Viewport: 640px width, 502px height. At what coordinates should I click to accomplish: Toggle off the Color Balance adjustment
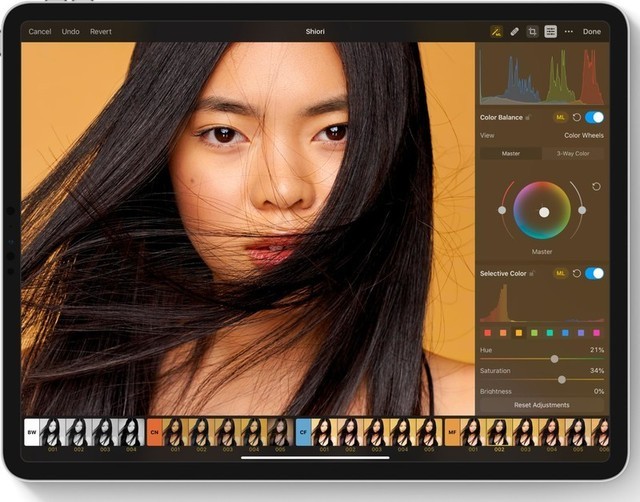[595, 117]
